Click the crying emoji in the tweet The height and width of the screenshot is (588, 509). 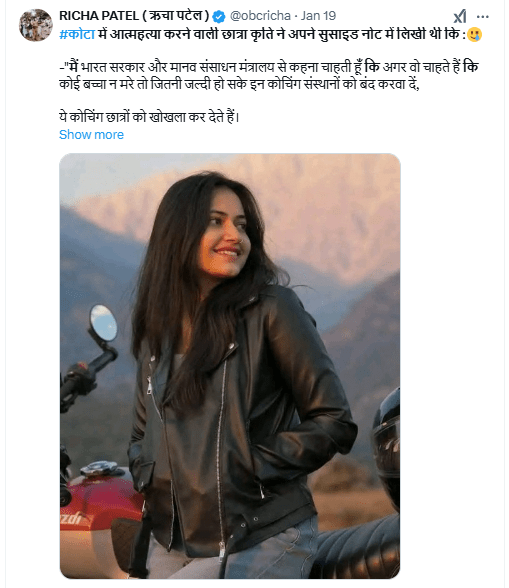474,34
